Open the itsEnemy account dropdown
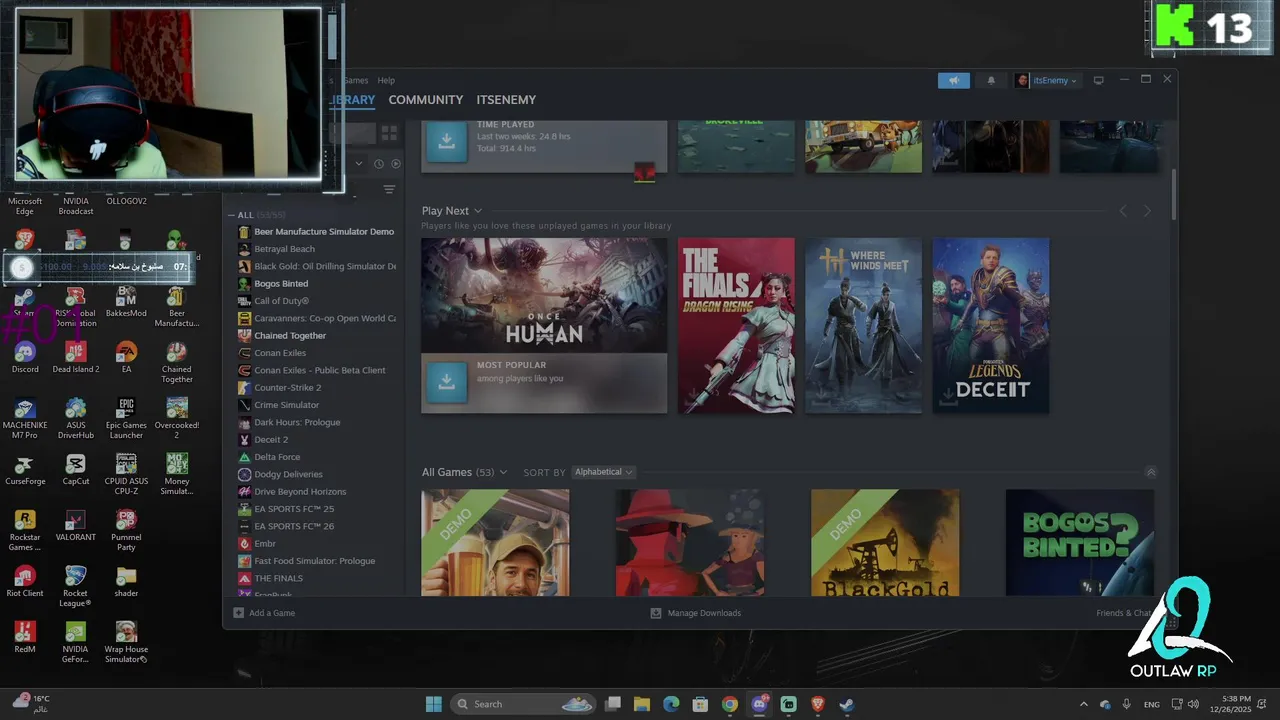The image size is (1280, 720). click(1047, 80)
